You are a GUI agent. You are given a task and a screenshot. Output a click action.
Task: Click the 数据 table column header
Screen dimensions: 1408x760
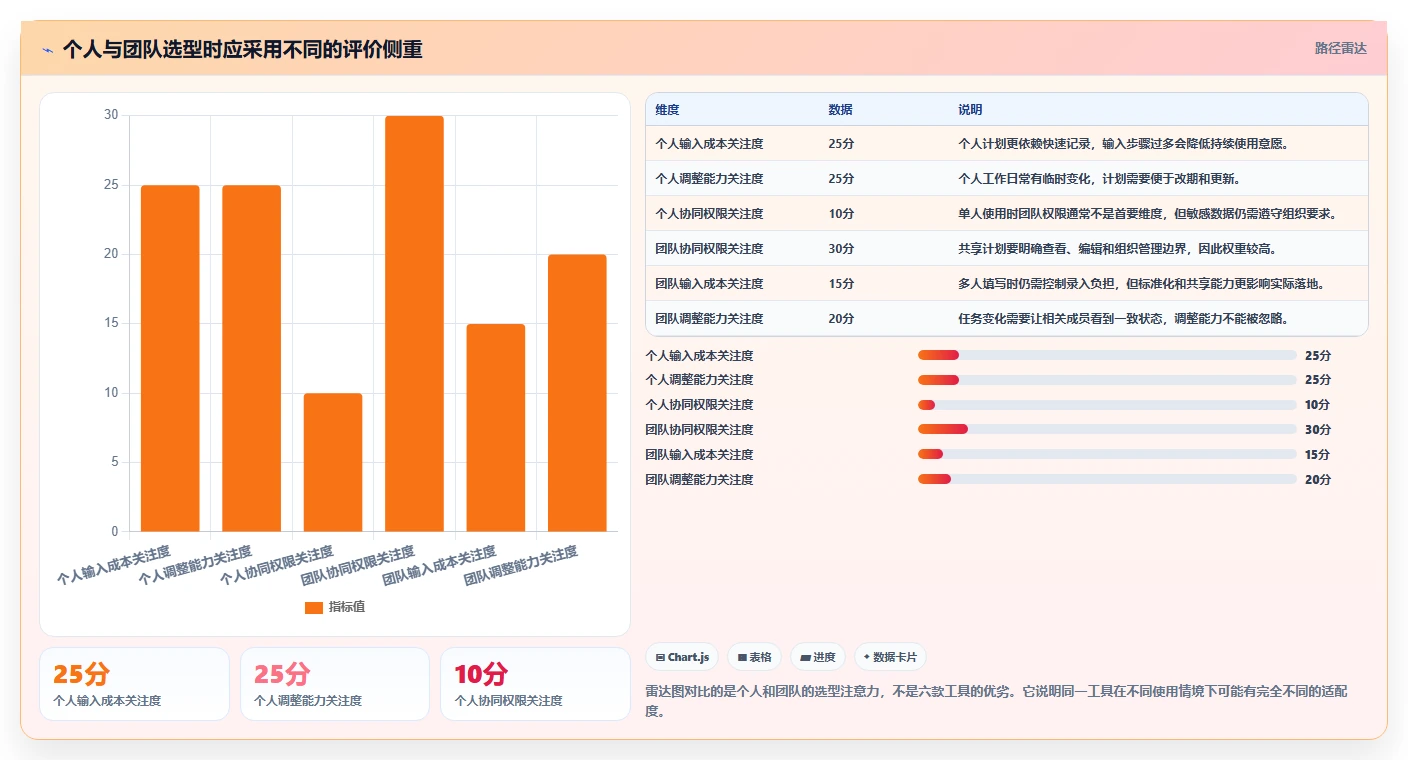pos(840,109)
